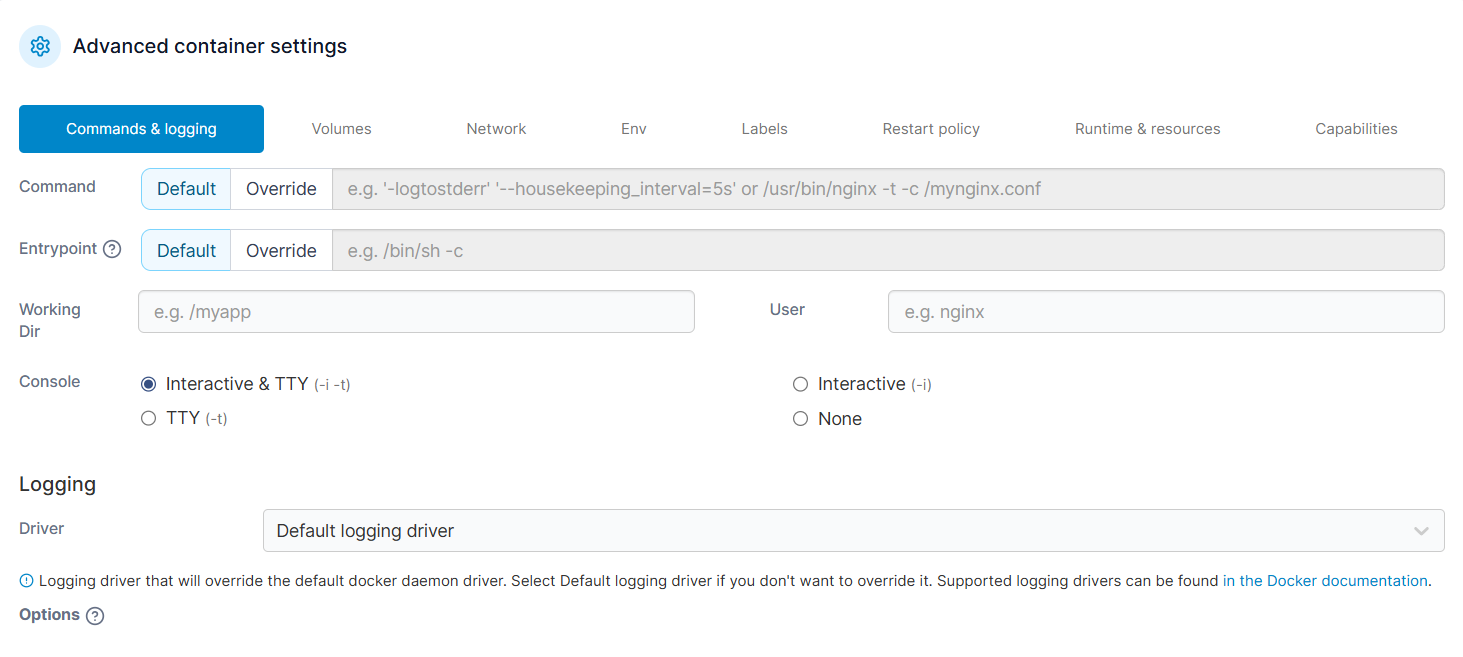This screenshot has height=657, width=1463.
Task: Go to the Capabilities tab
Action: (1356, 129)
